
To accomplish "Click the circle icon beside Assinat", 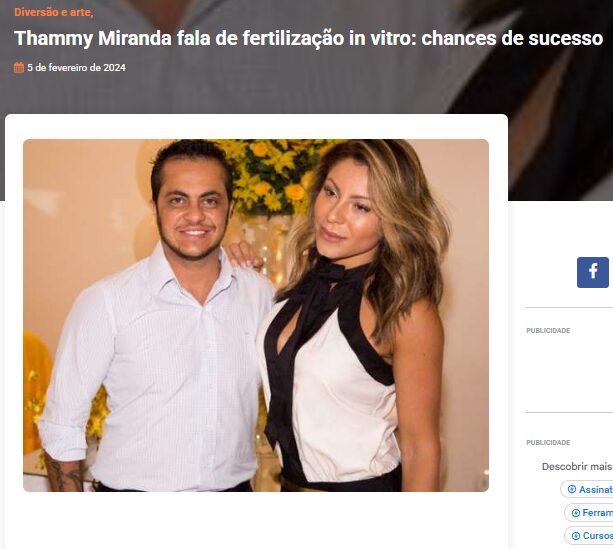I will pyautogui.click(x=572, y=489).
